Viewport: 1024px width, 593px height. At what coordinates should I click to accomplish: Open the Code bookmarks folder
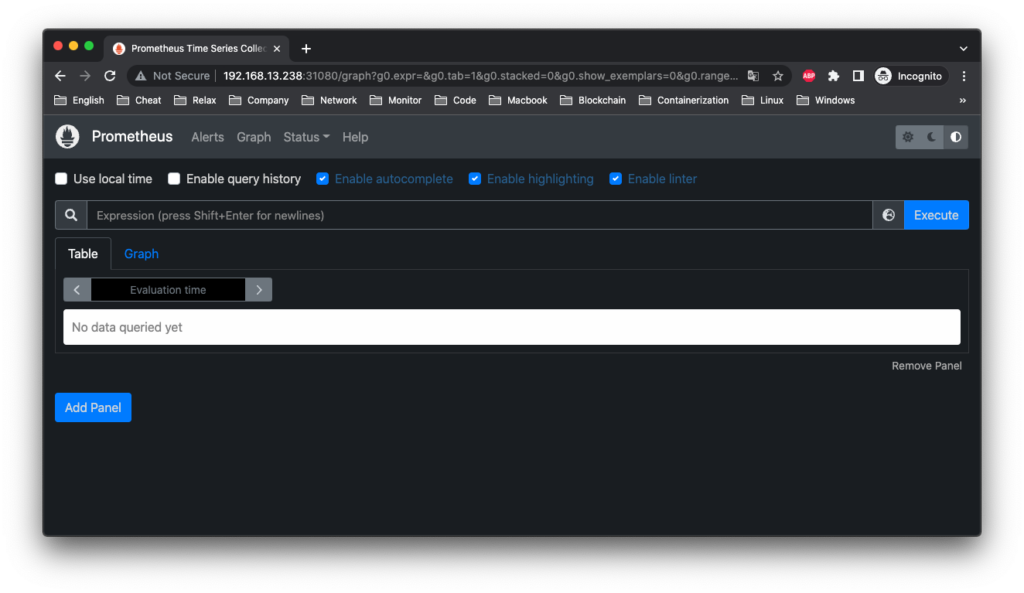[x=455, y=100]
